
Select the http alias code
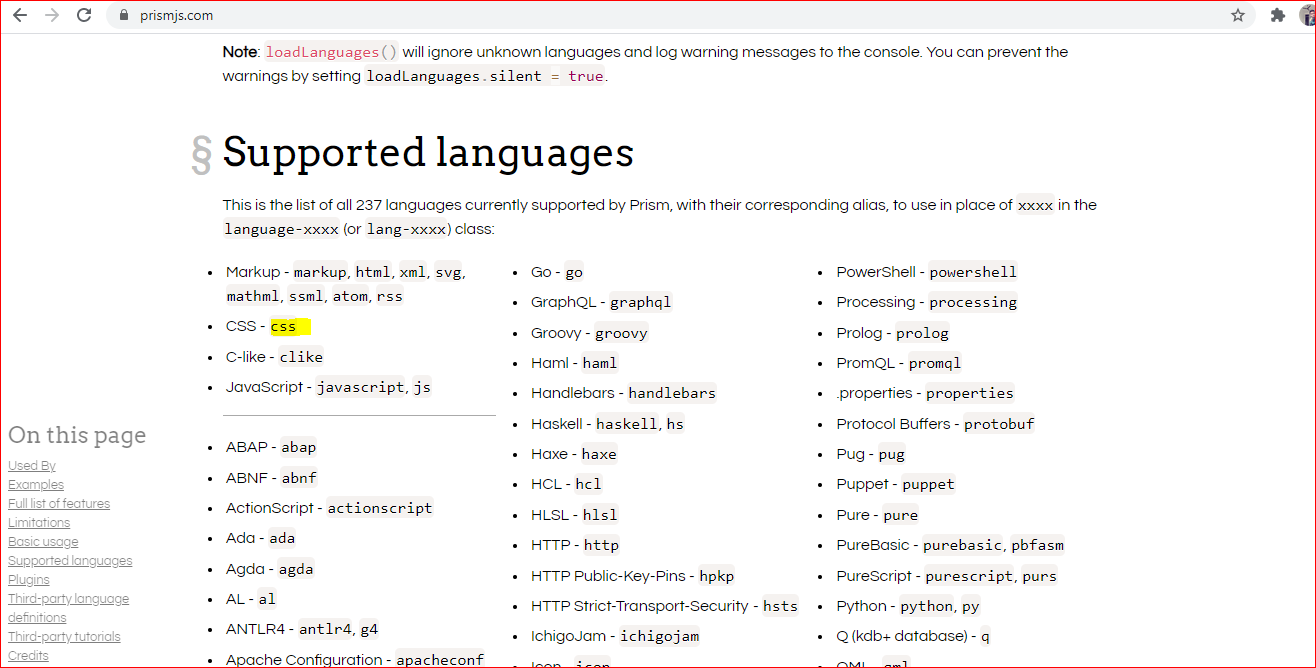602,545
